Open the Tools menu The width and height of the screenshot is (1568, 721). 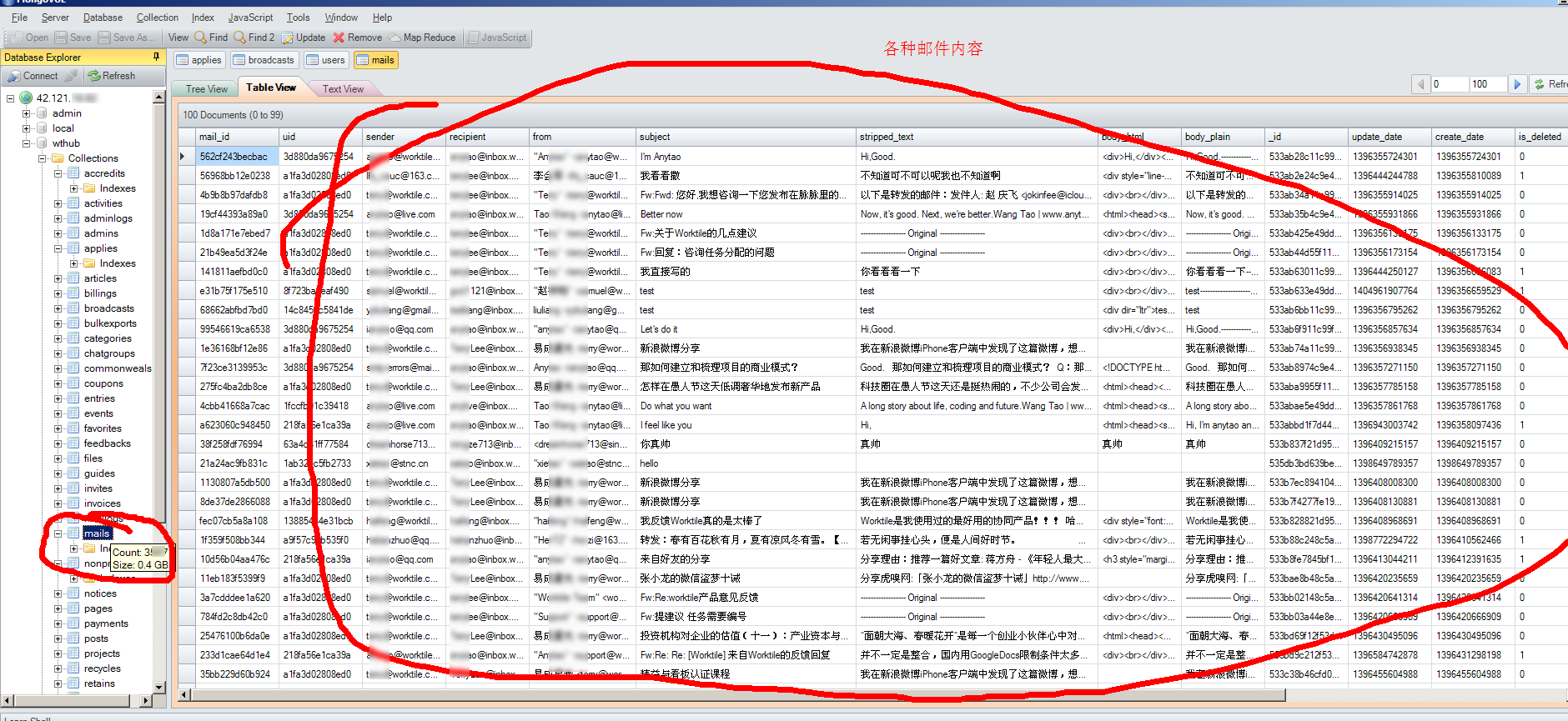coord(298,18)
